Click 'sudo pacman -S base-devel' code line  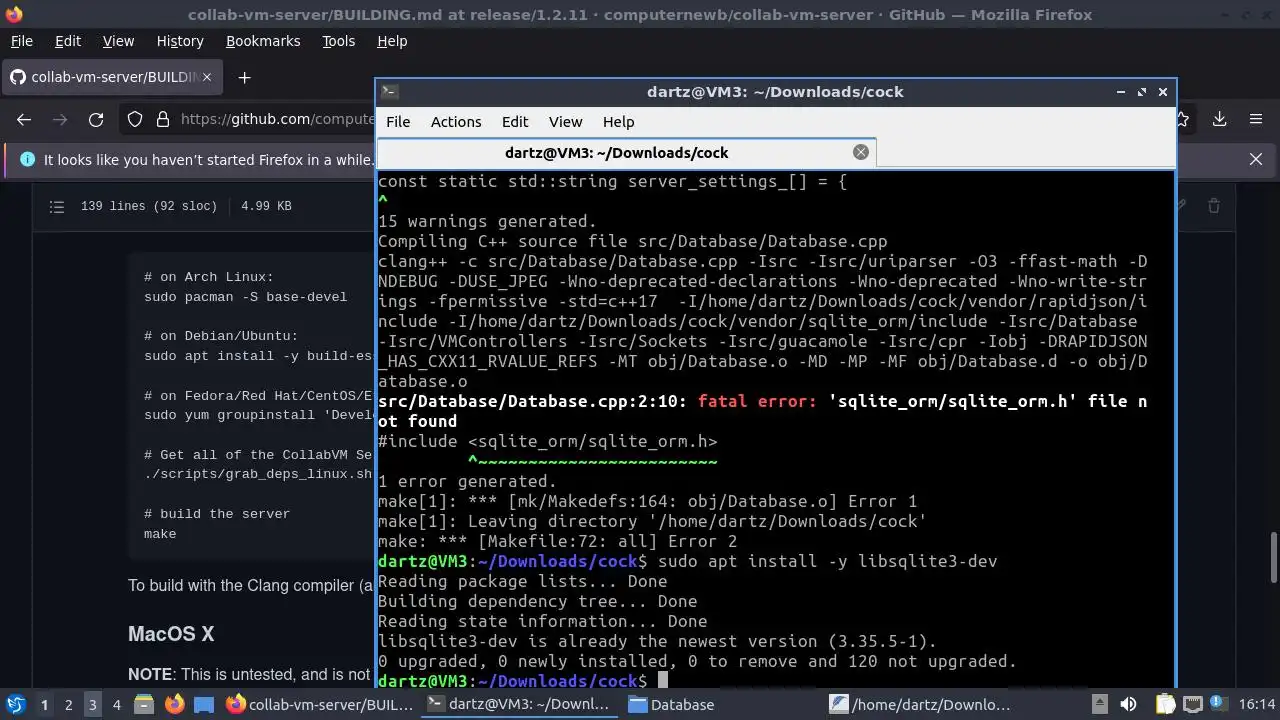click(246, 297)
